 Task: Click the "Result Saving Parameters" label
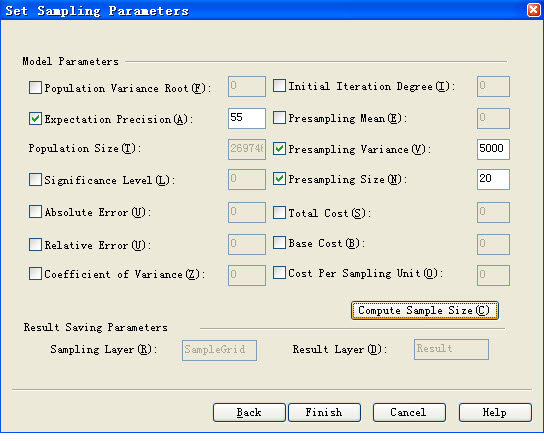click(x=96, y=327)
